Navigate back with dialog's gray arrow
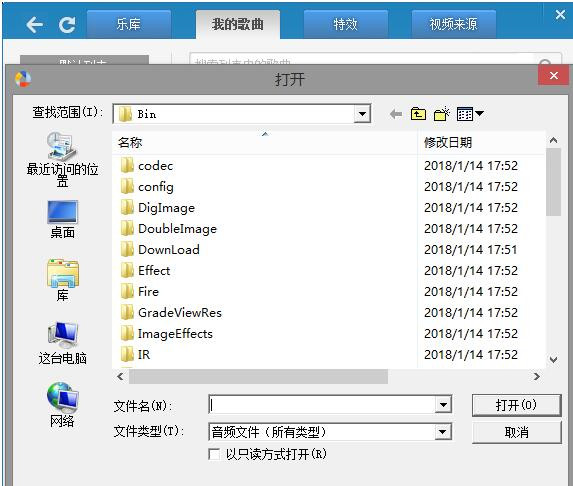 coord(396,114)
